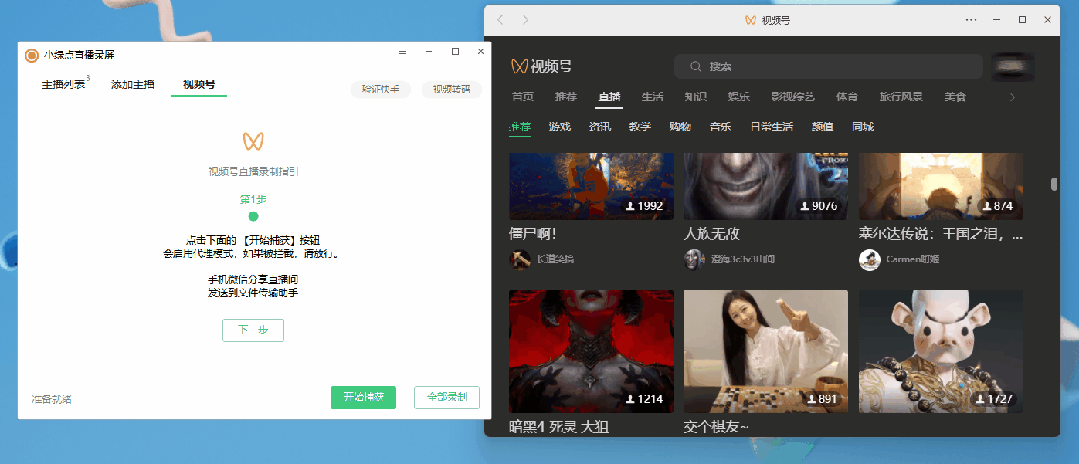Viewport: 1079px width, 464px height.
Task: Open the 僵尸啊! live stream thumbnail
Action: click(x=591, y=186)
